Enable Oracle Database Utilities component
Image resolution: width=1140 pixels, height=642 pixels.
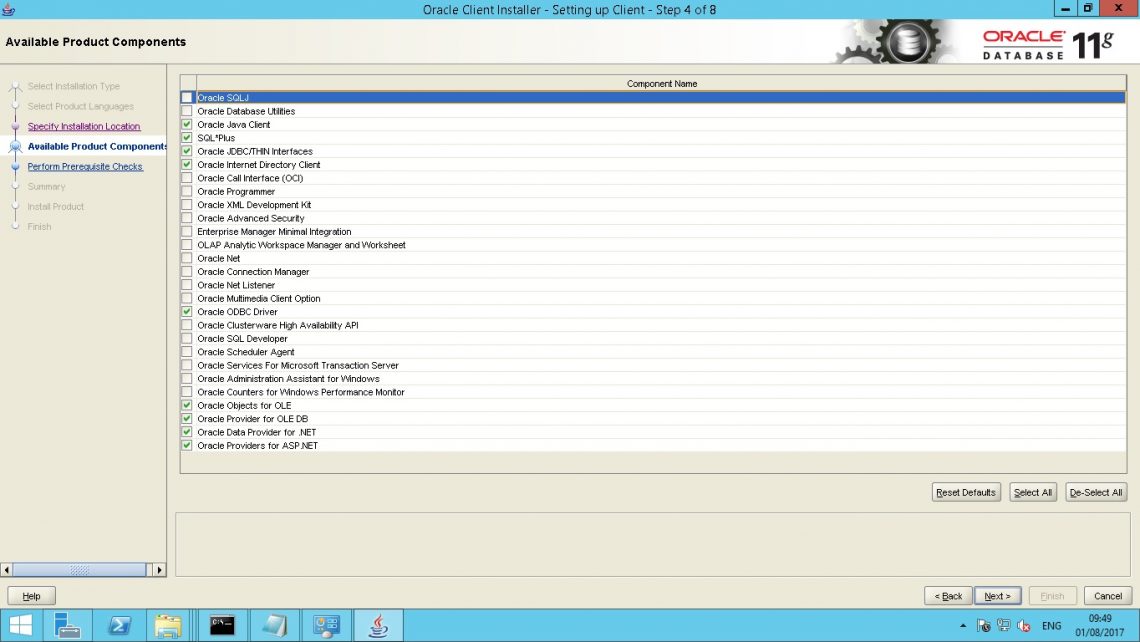(x=187, y=111)
